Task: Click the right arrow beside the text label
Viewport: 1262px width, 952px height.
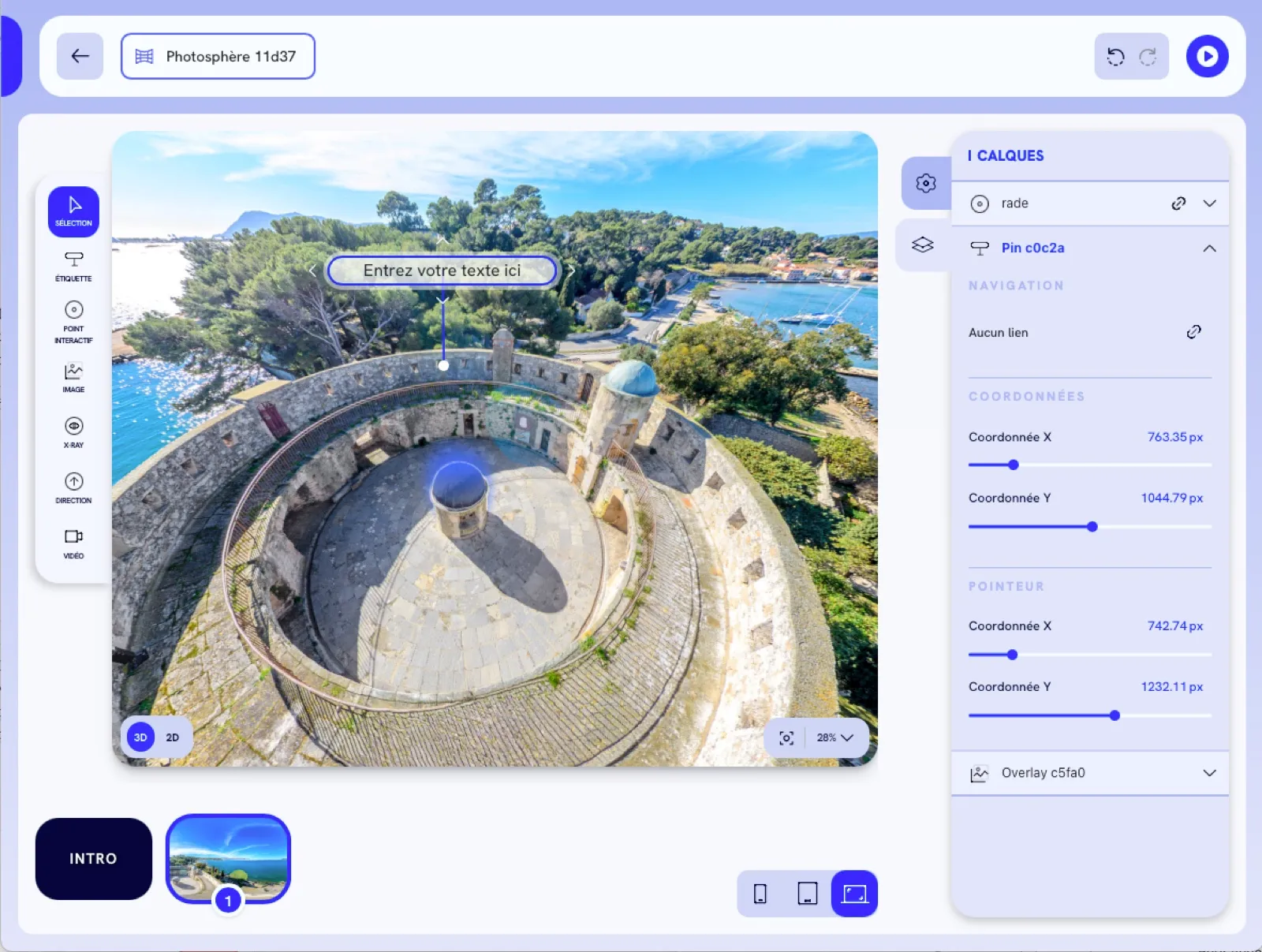Action: coord(571,271)
